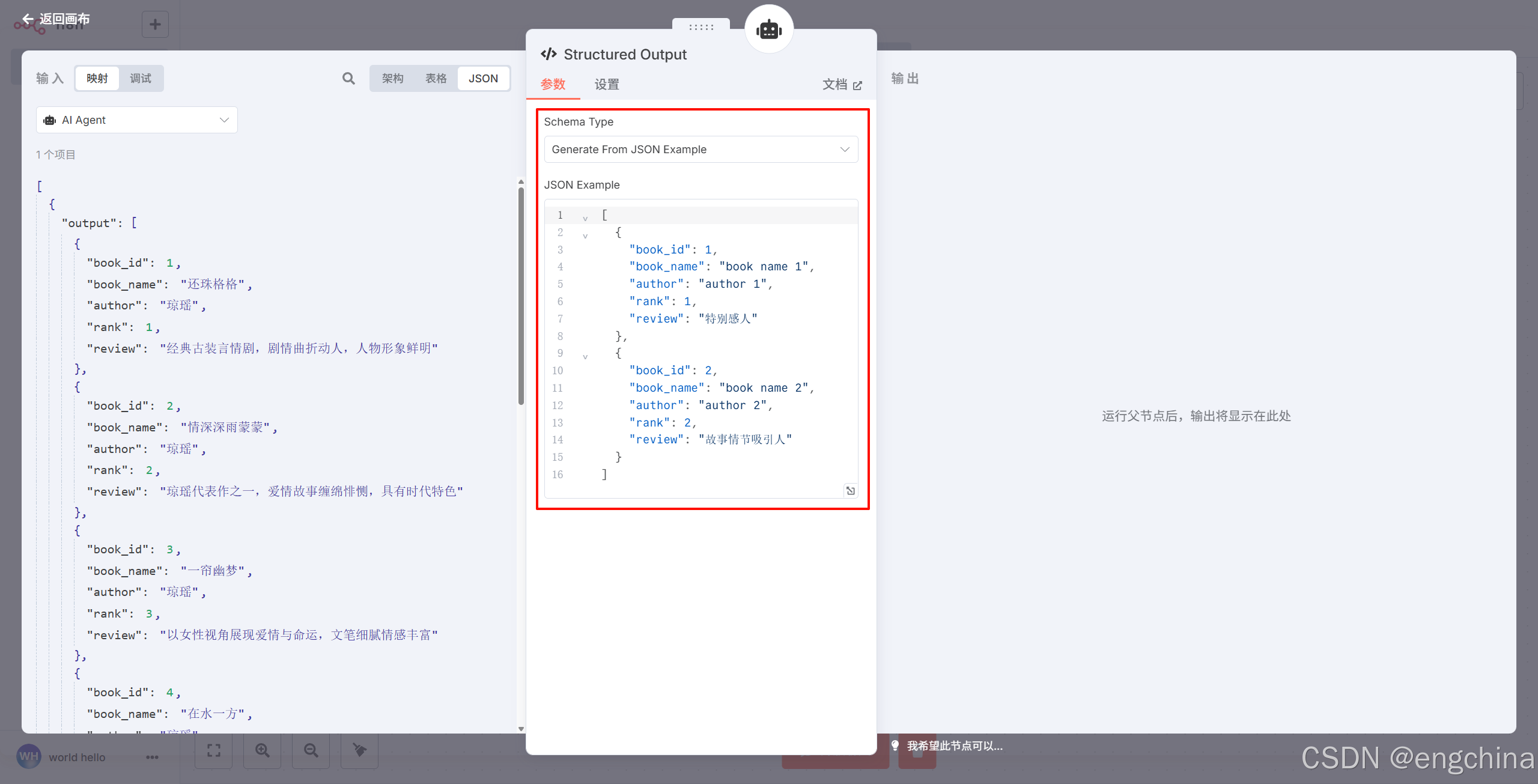Open the 设置 tab
1538x784 pixels.
coord(606,85)
